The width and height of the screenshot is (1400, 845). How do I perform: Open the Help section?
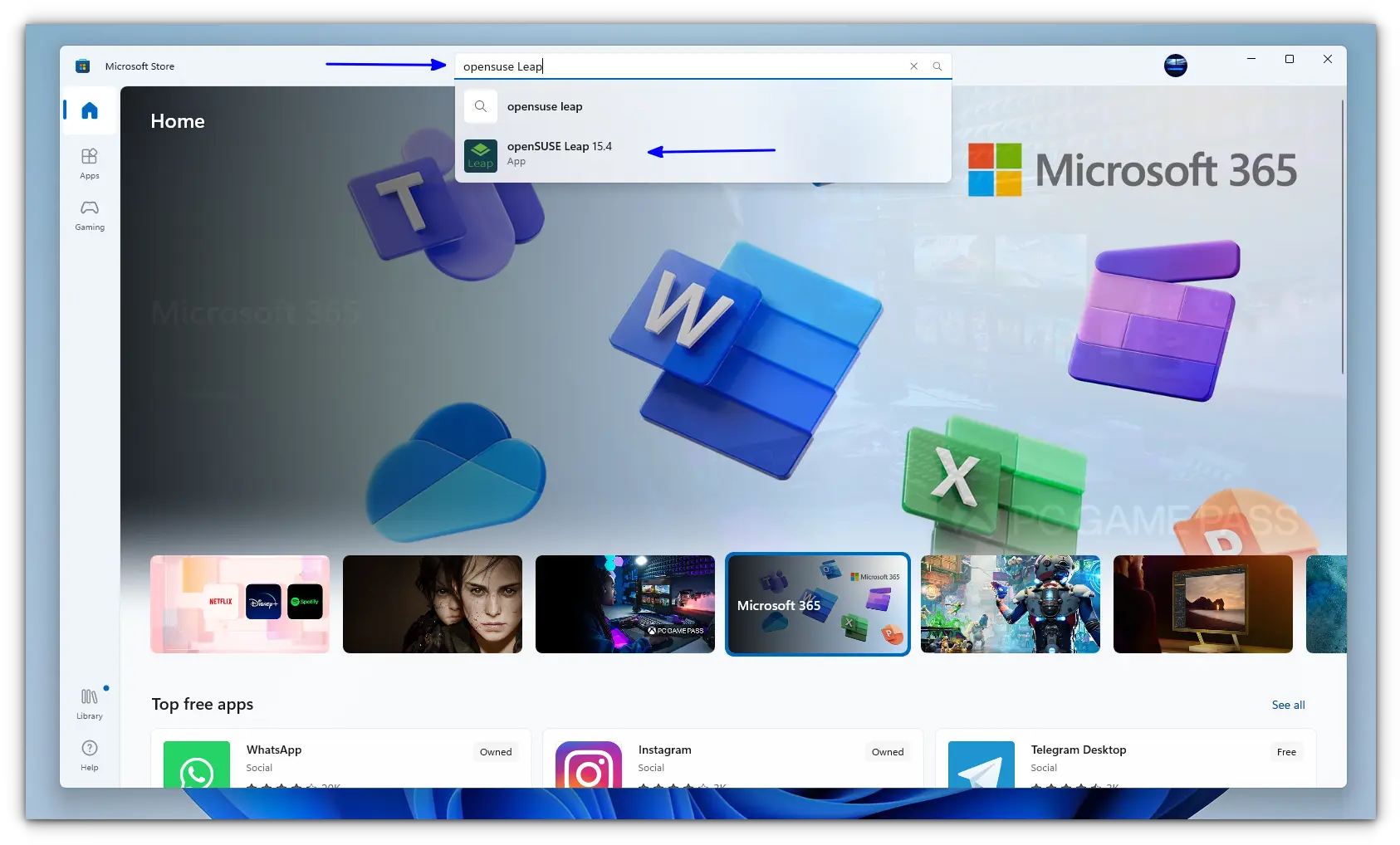click(90, 755)
